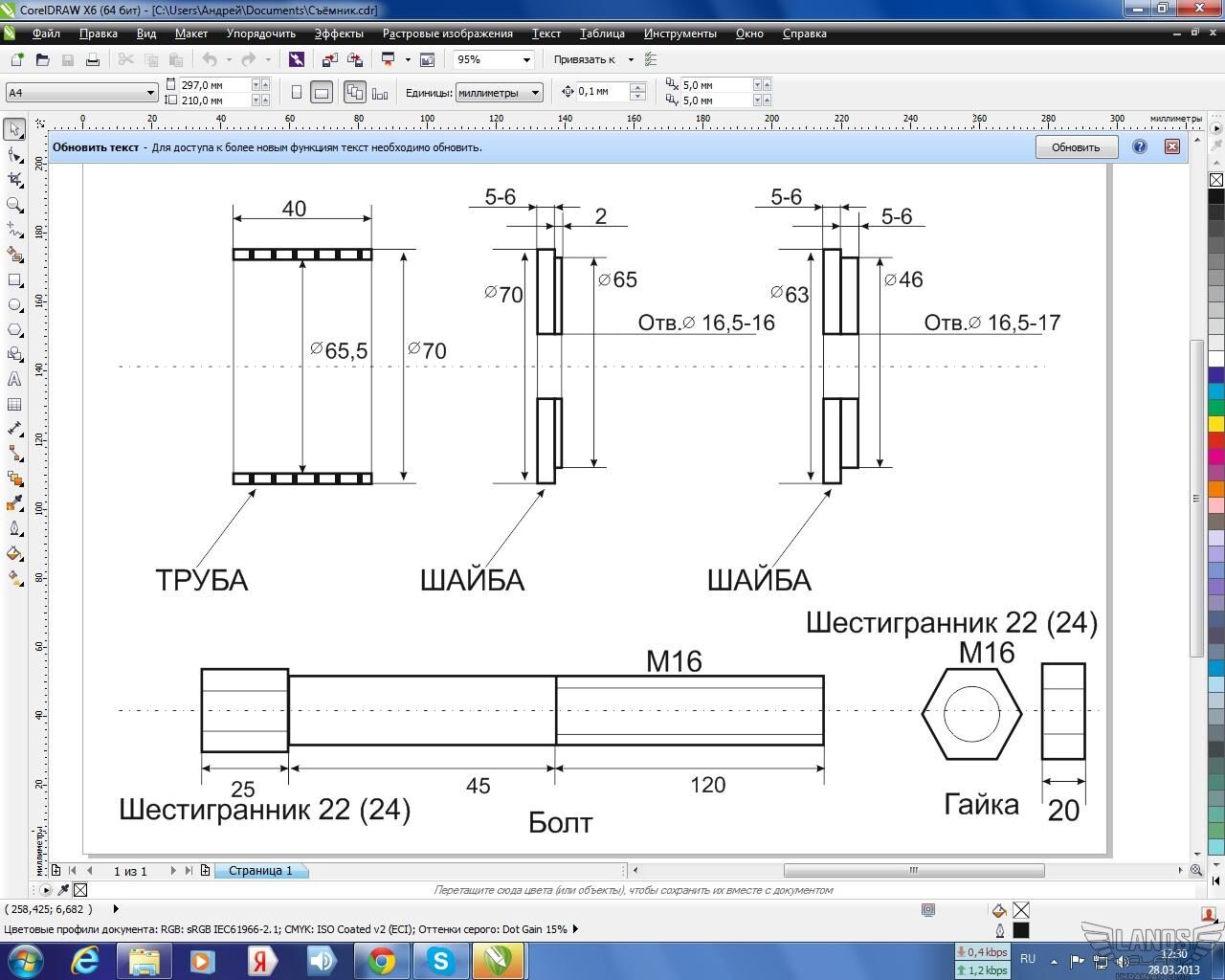Switch to the Страница 1 tab
Viewport: 1225px width, 980px height.
(260, 871)
